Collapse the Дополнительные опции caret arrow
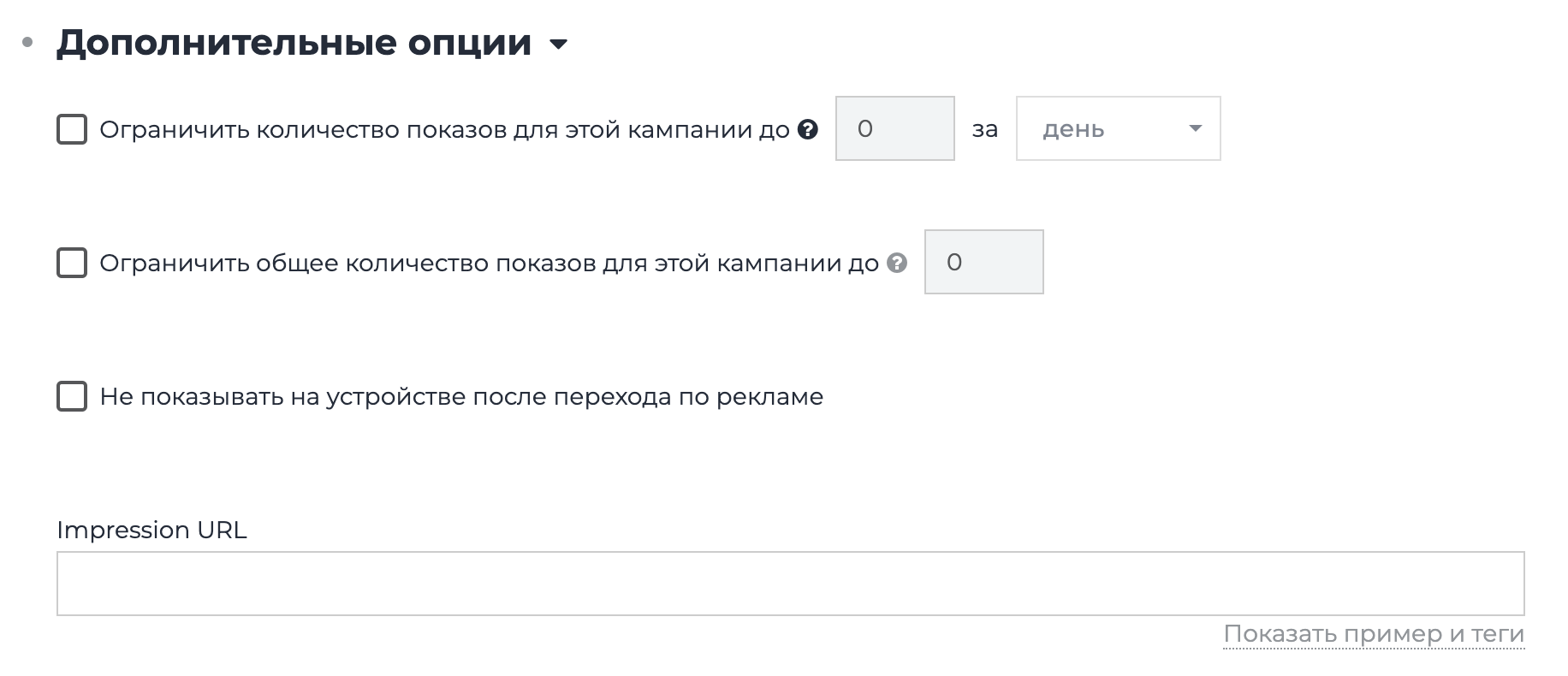 pyautogui.click(x=558, y=44)
